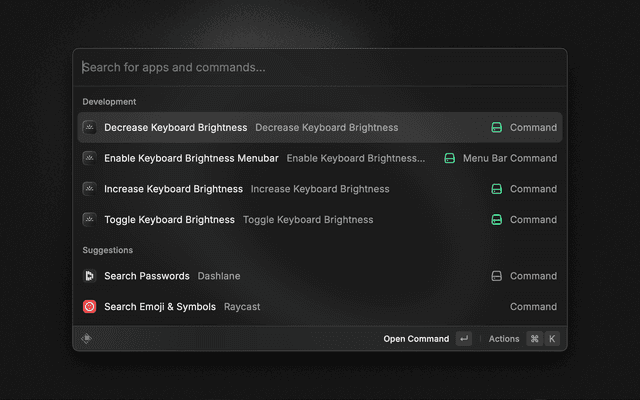Click gray extension badge on Search Passwords row
This screenshot has height=400, width=640.
pyautogui.click(x=496, y=276)
